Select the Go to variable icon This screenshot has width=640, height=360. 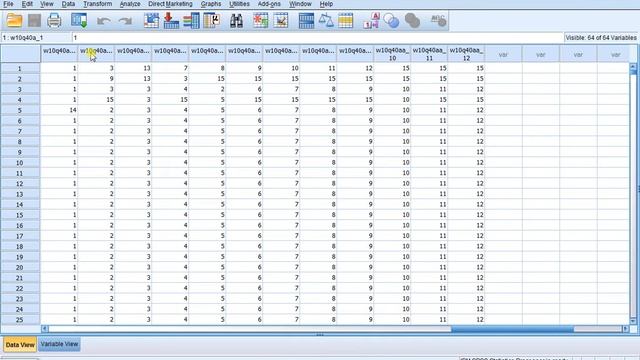pos(171,20)
